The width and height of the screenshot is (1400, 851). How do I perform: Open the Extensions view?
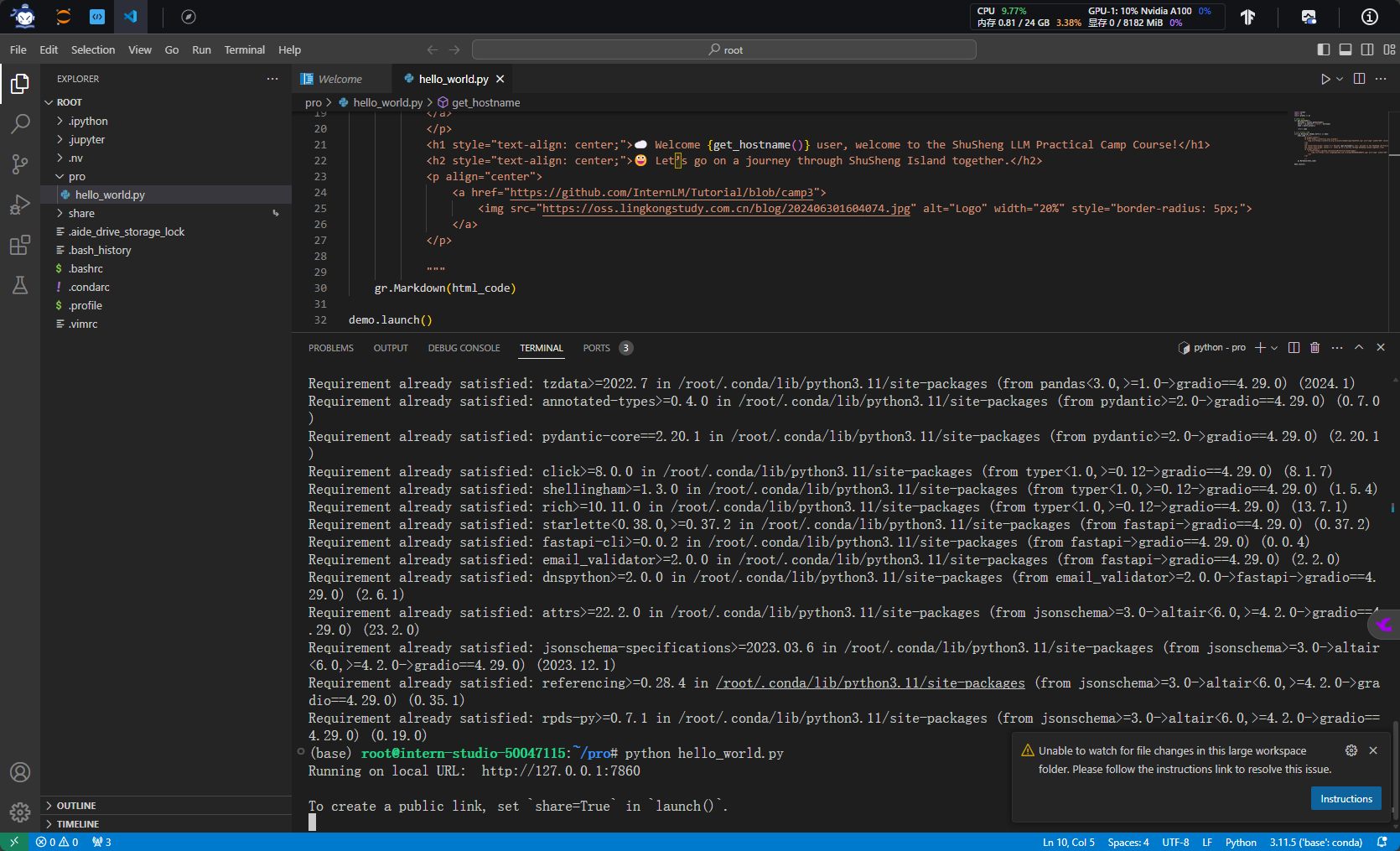tap(20, 245)
